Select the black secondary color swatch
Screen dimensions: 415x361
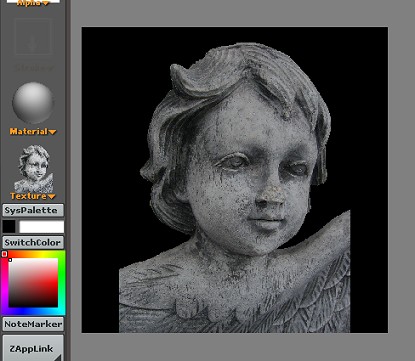click(x=9, y=226)
